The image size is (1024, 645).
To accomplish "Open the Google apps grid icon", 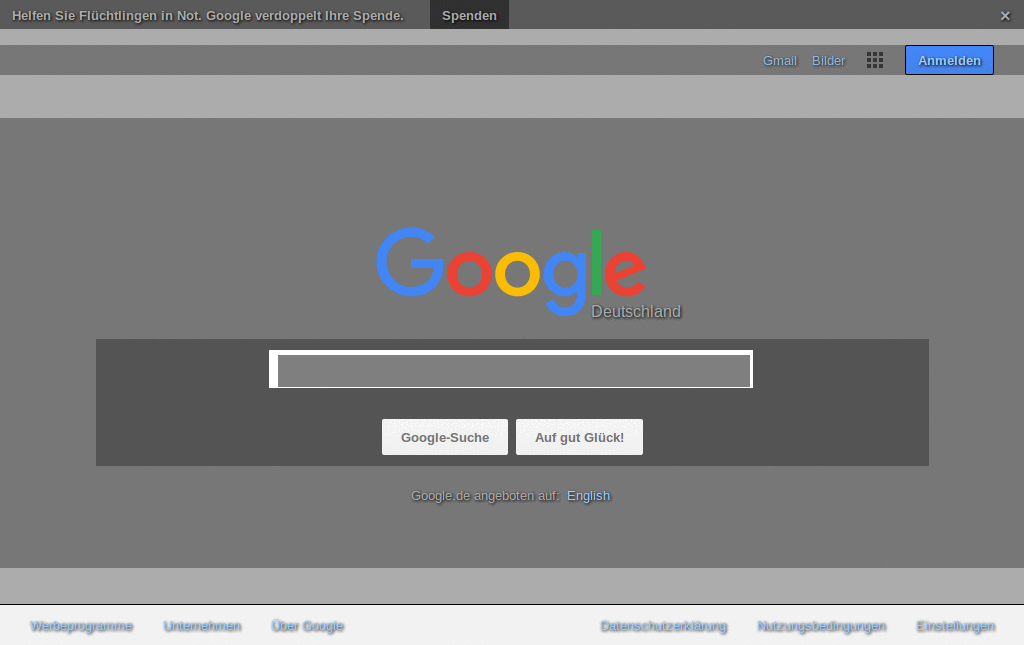I will (874, 60).
